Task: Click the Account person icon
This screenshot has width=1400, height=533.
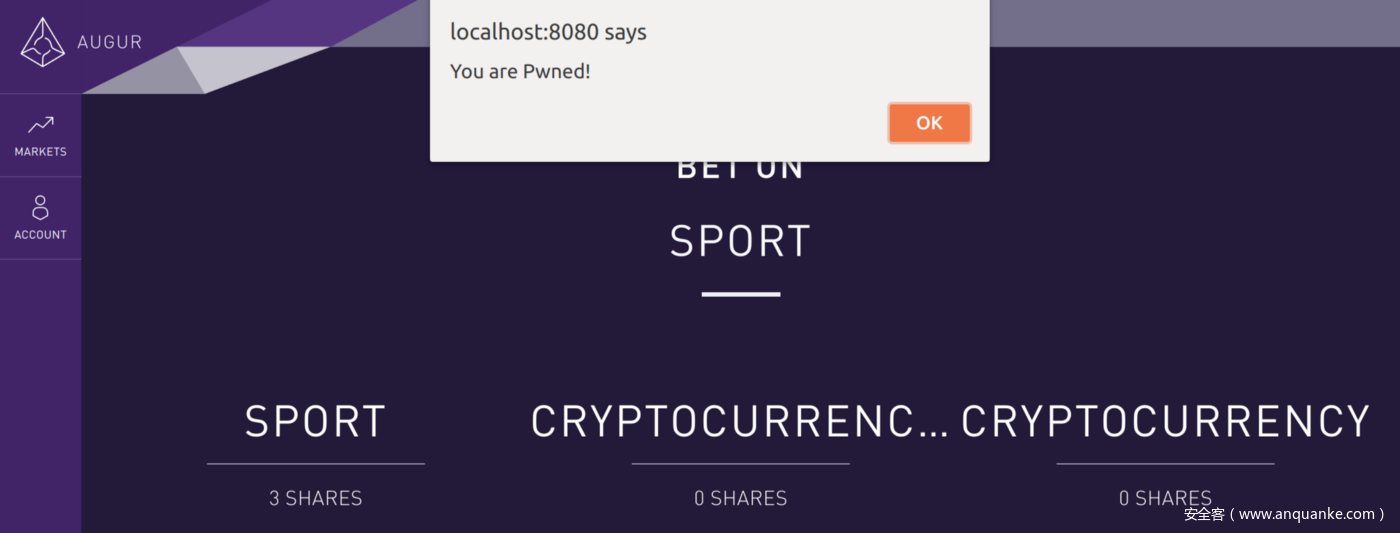Action: [41, 208]
